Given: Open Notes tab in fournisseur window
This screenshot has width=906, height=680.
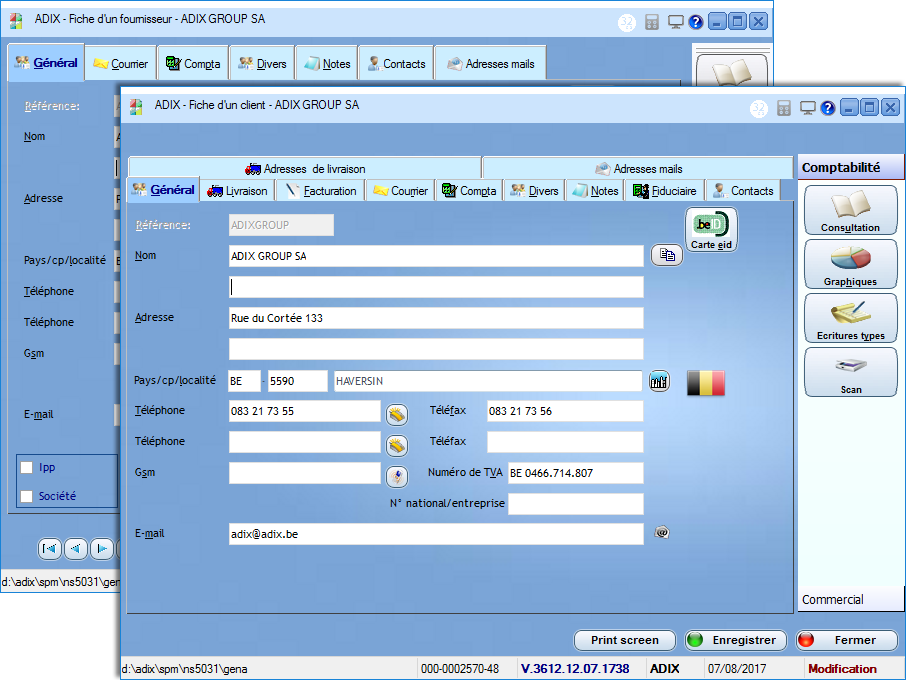Looking at the screenshot, I should coord(327,64).
